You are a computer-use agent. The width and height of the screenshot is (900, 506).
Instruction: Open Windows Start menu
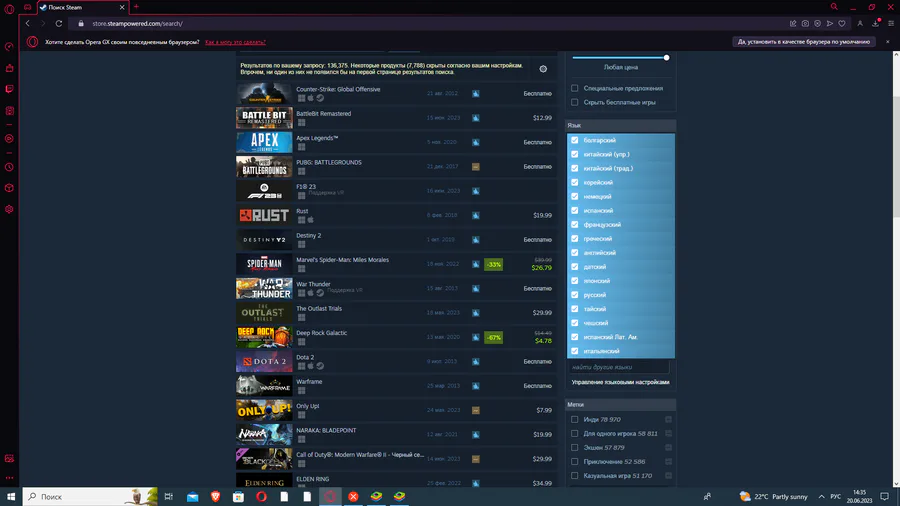pyautogui.click(x=11, y=496)
